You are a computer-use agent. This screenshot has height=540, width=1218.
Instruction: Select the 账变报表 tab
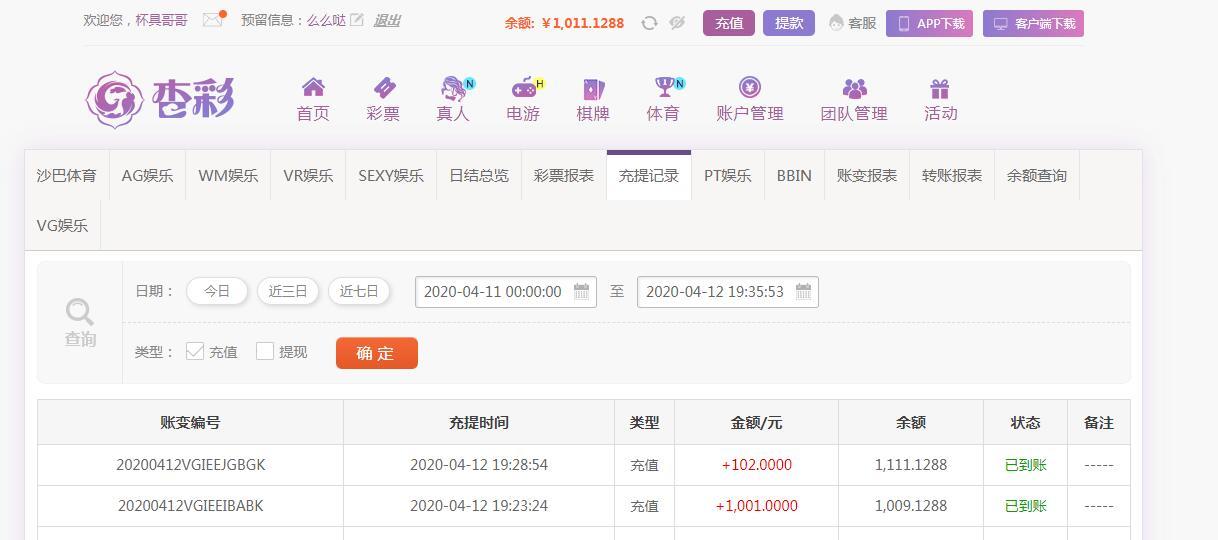point(867,175)
